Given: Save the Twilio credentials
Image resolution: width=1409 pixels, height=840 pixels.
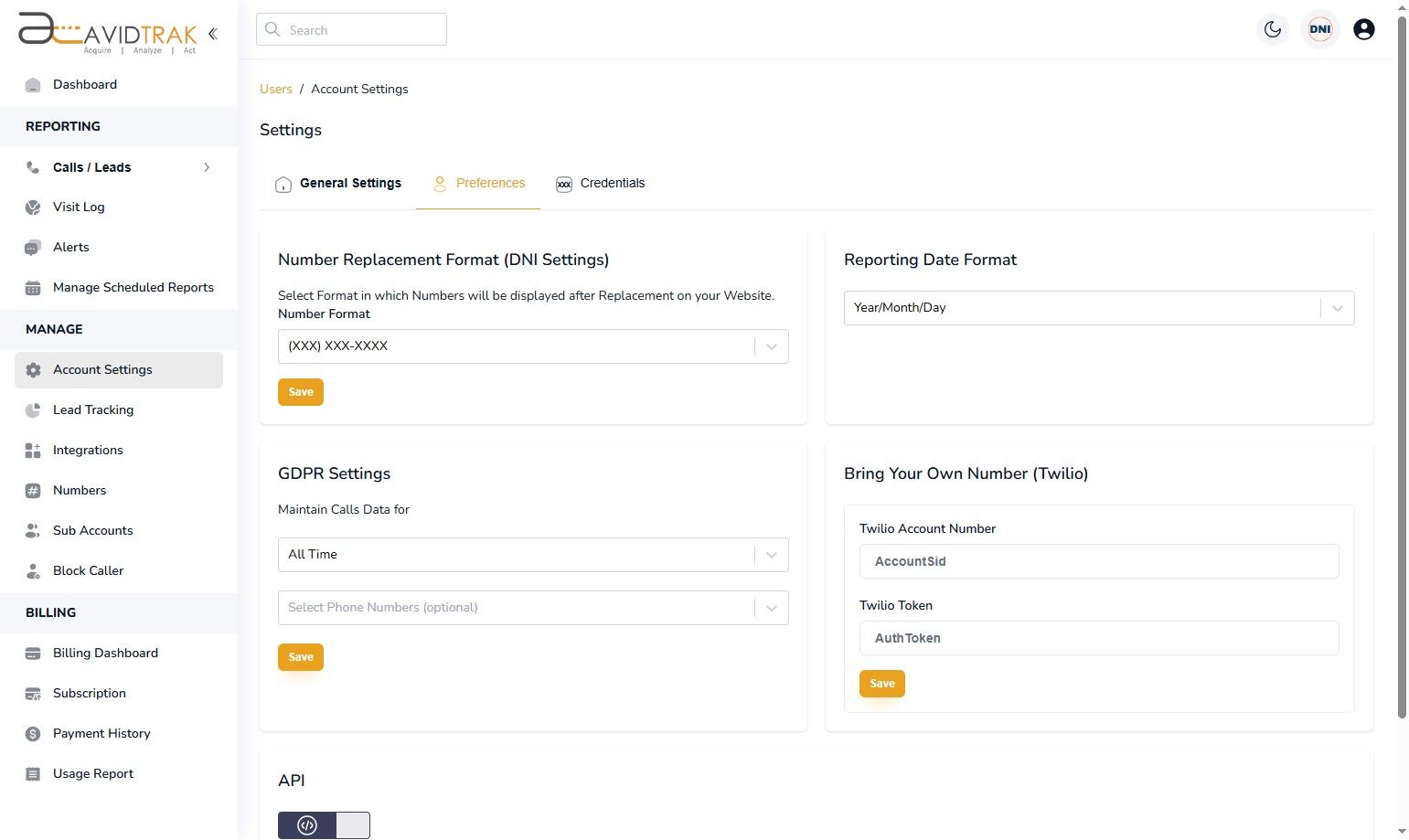Looking at the screenshot, I should [881, 683].
